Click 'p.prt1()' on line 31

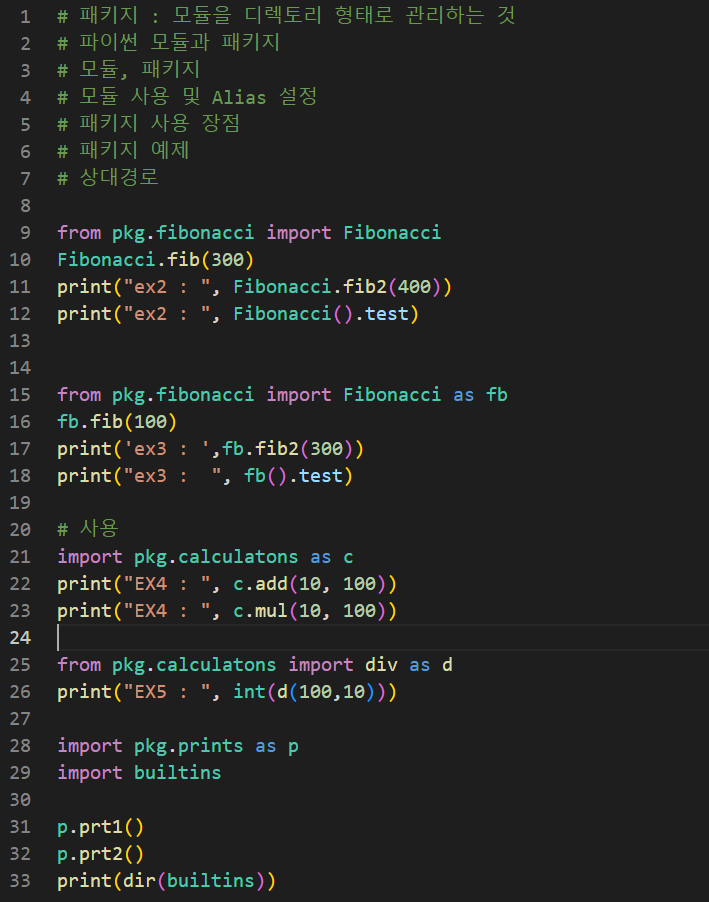click(101, 827)
